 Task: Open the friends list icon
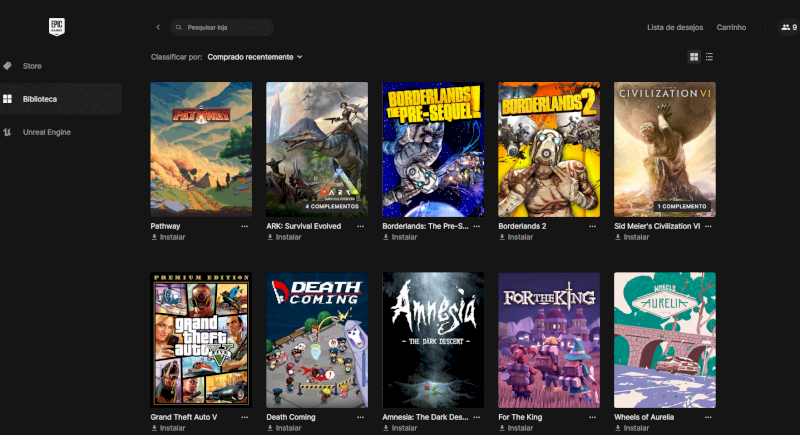pos(785,27)
